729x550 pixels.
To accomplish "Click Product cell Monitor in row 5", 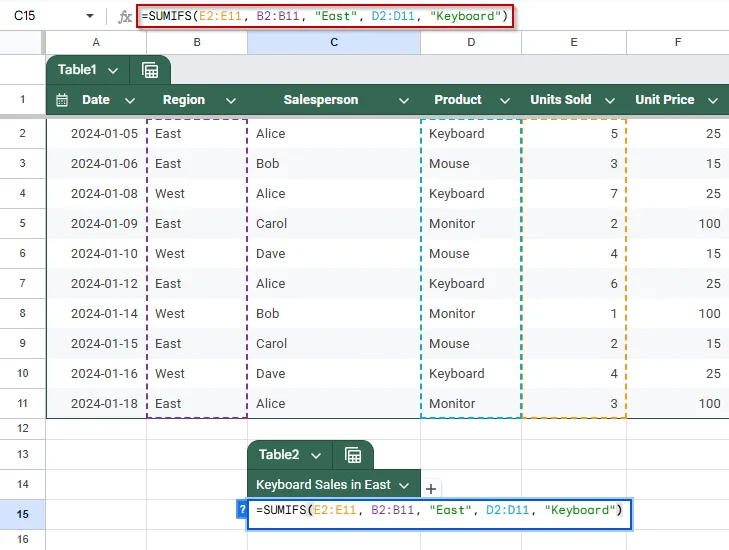I will (x=471, y=224).
